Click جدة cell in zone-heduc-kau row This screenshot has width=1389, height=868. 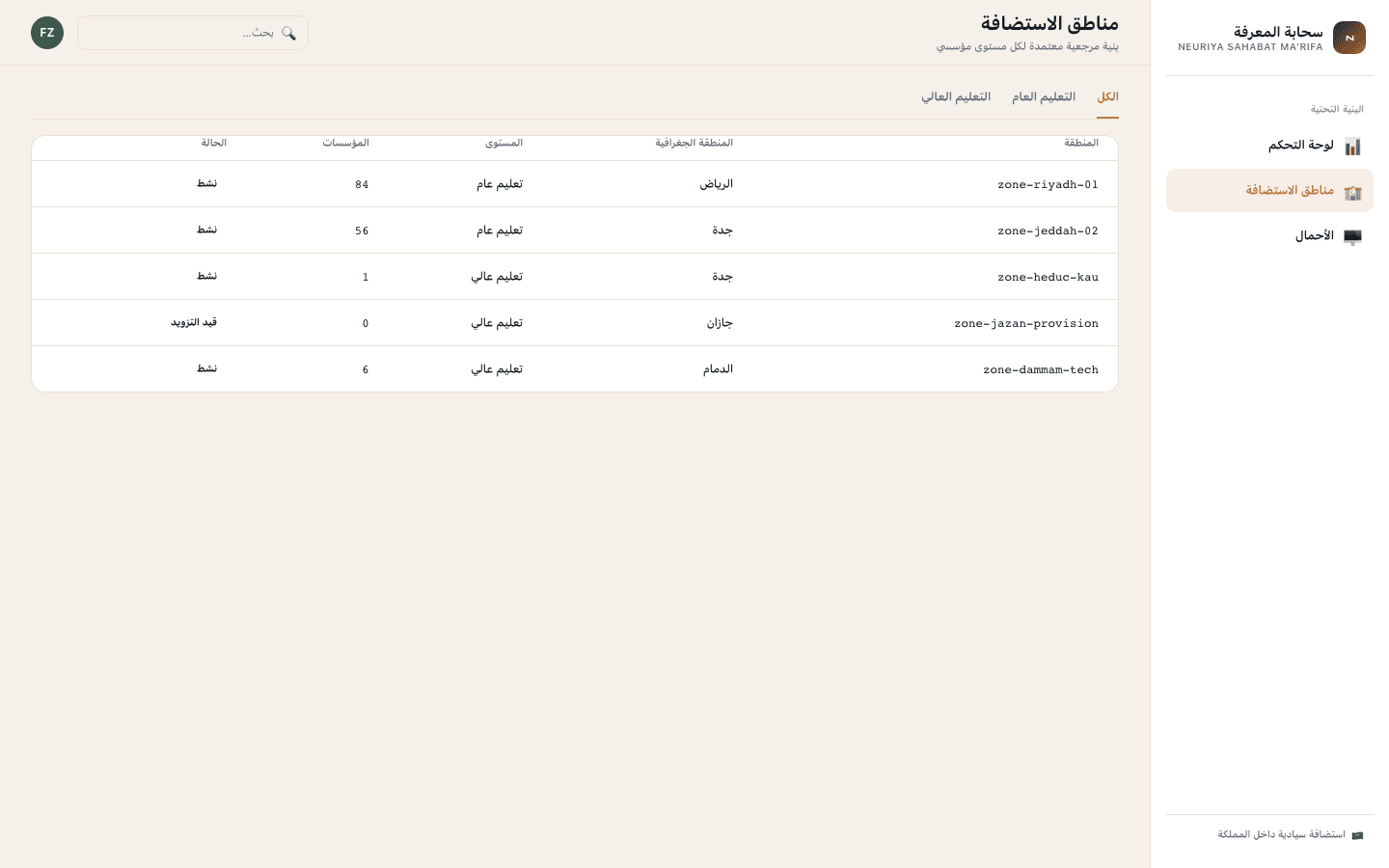tap(722, 277)
